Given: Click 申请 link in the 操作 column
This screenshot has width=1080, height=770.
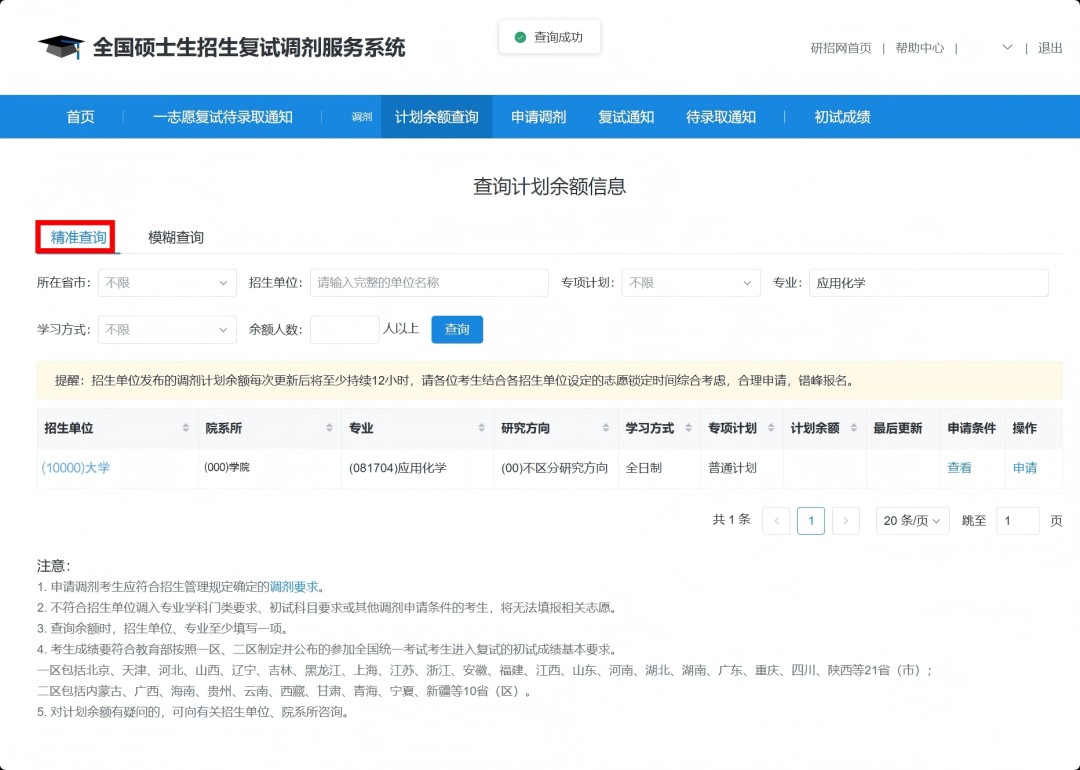Looking at the screenshot, I should pyautogui.click(x=1025, y=468).
